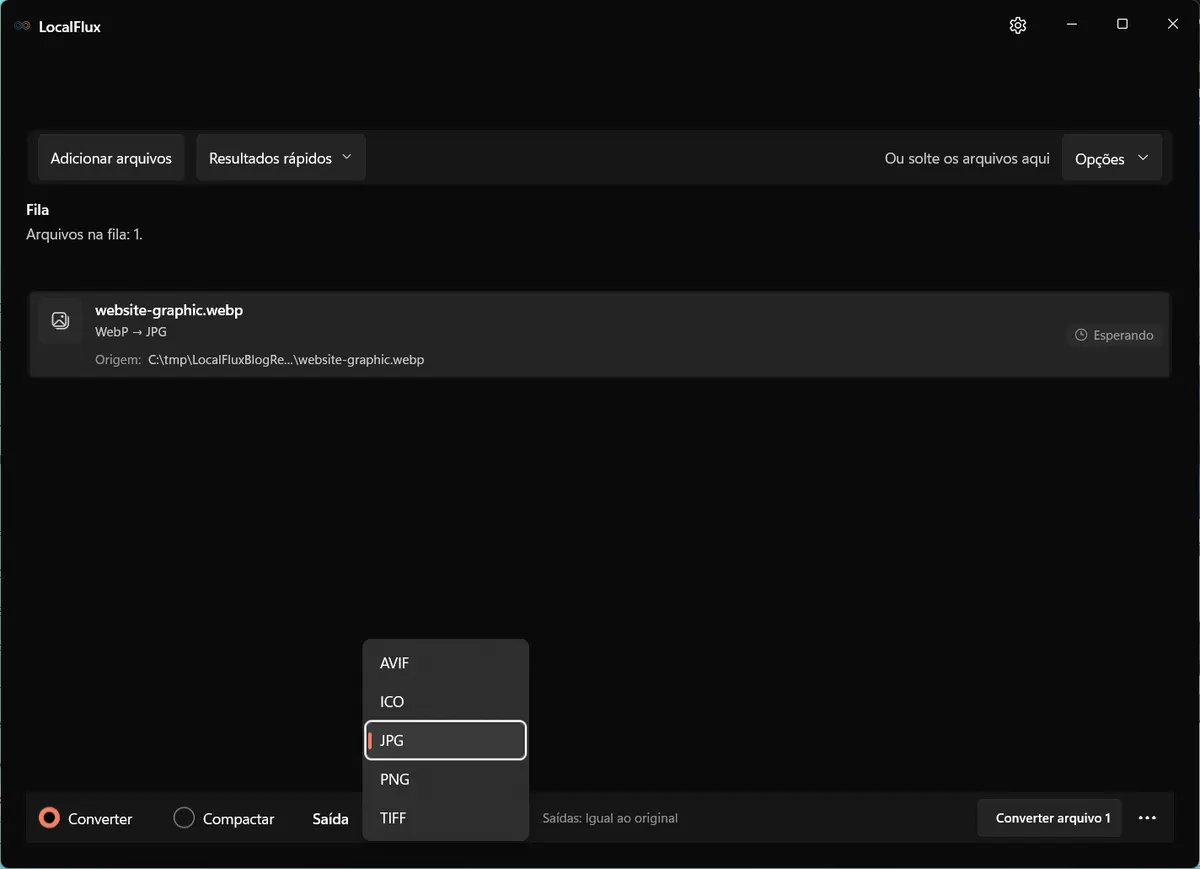1200x869 pixels.
Task: Select the Converter radio button
Action: [49, 818]
